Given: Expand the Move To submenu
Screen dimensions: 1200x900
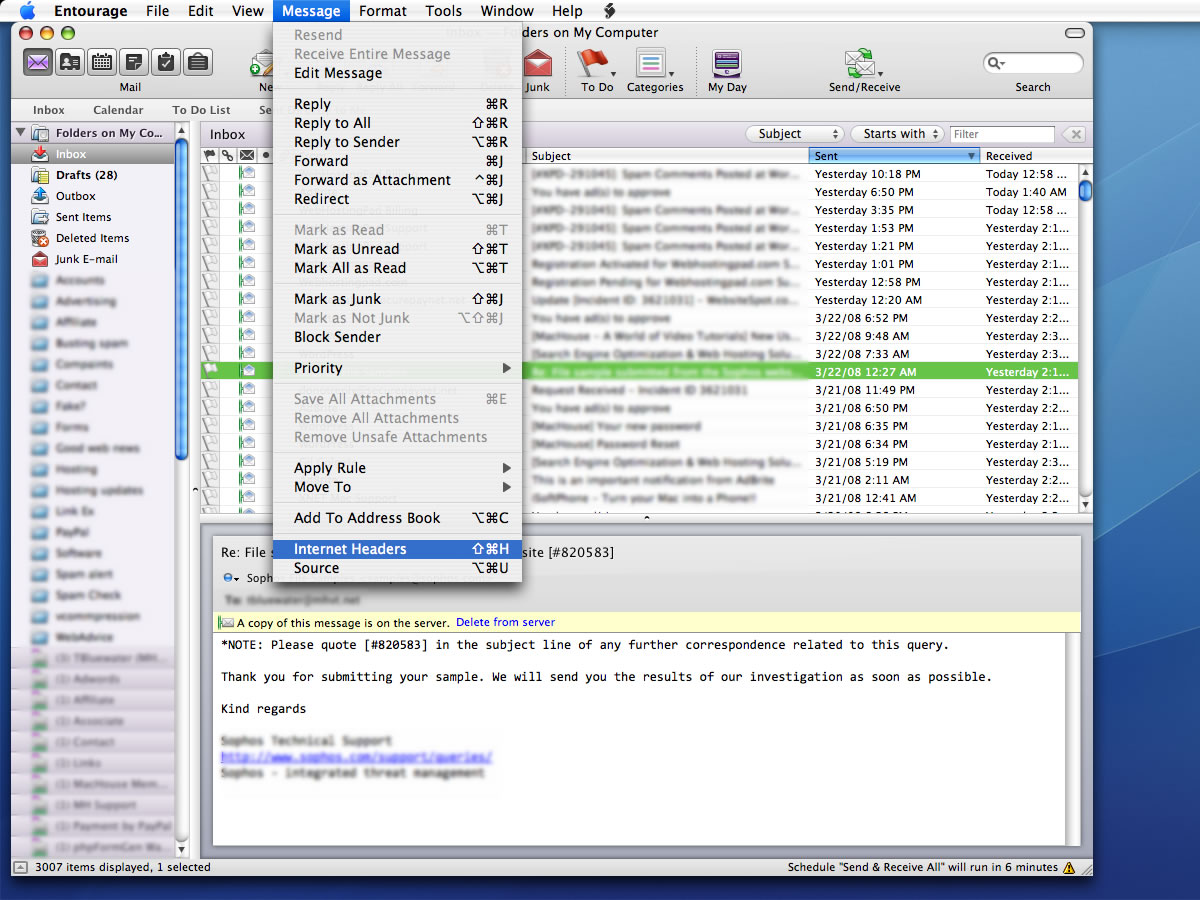Looking at the screenshot, I should [x=397, y=487].
